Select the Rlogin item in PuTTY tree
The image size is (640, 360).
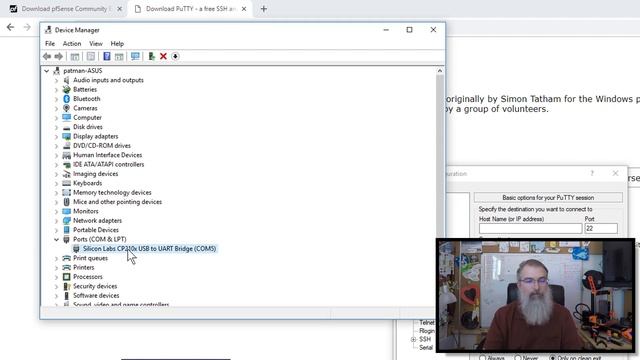tap(427, 331)
